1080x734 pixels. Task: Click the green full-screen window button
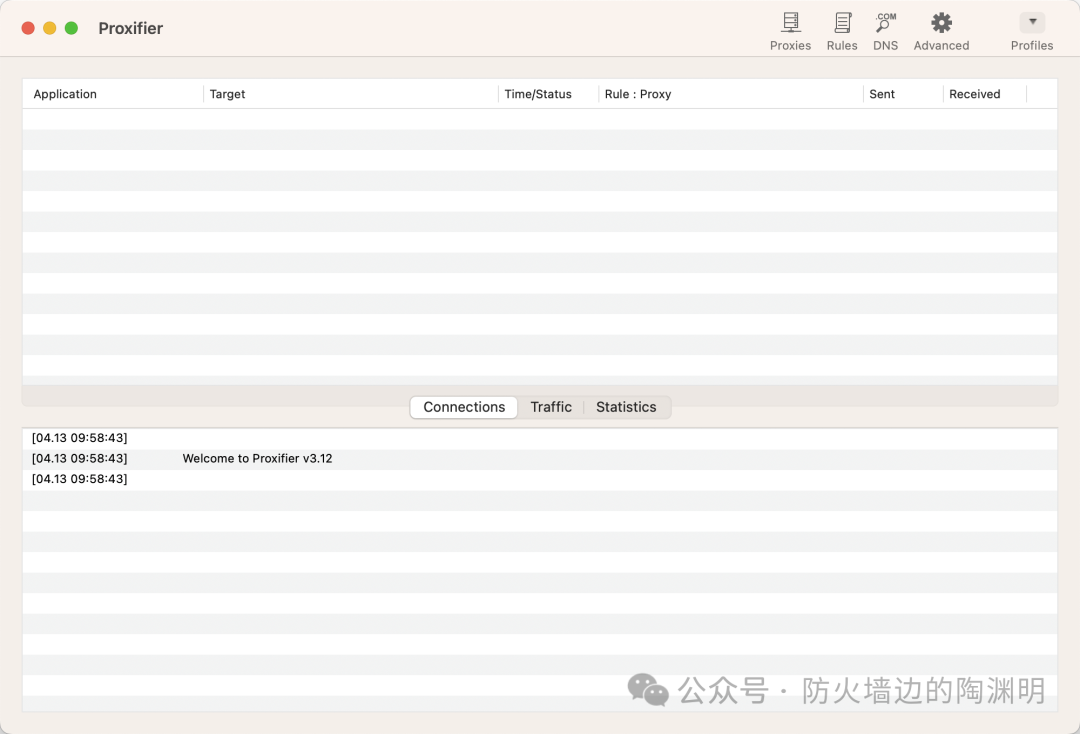[71, 28]
